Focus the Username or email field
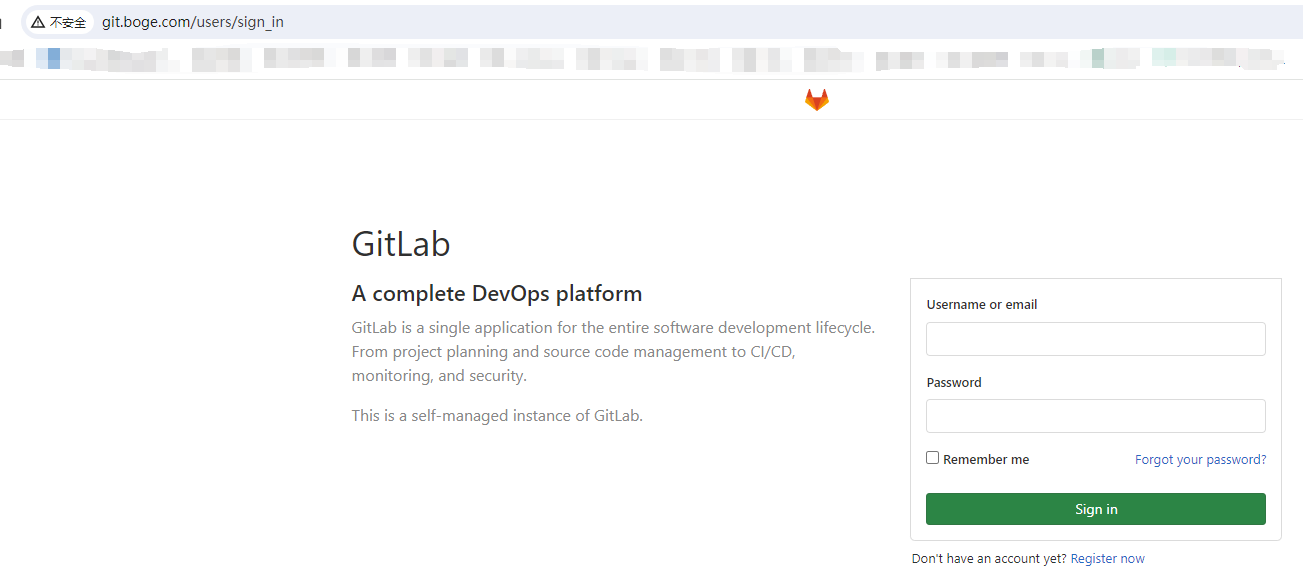Image resolution: width=1303 pixels, height=588 pixels. coord(1096,339)
